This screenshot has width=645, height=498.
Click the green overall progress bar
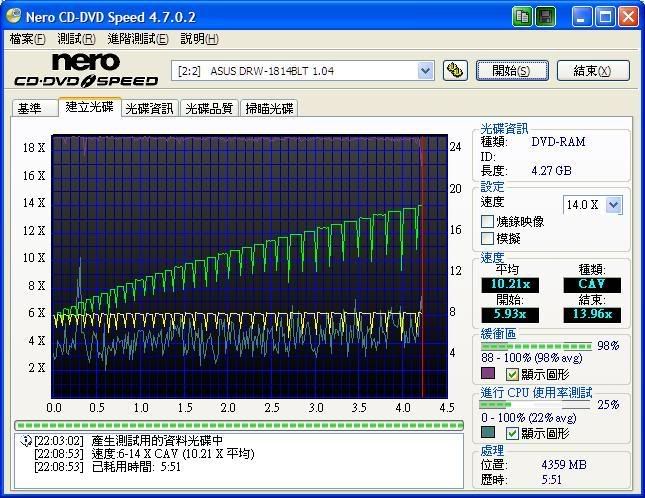click(x=239, y=425)
